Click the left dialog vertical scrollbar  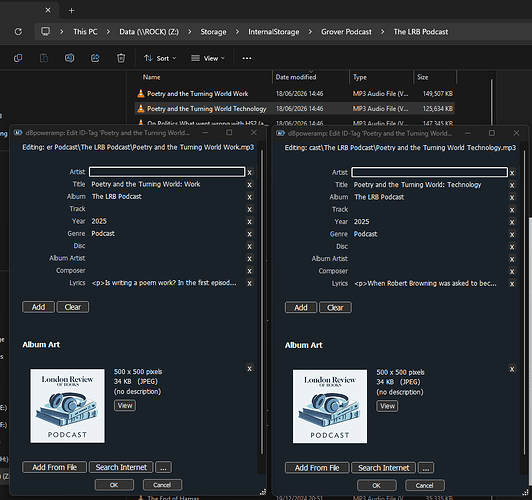tap(262, 302)
